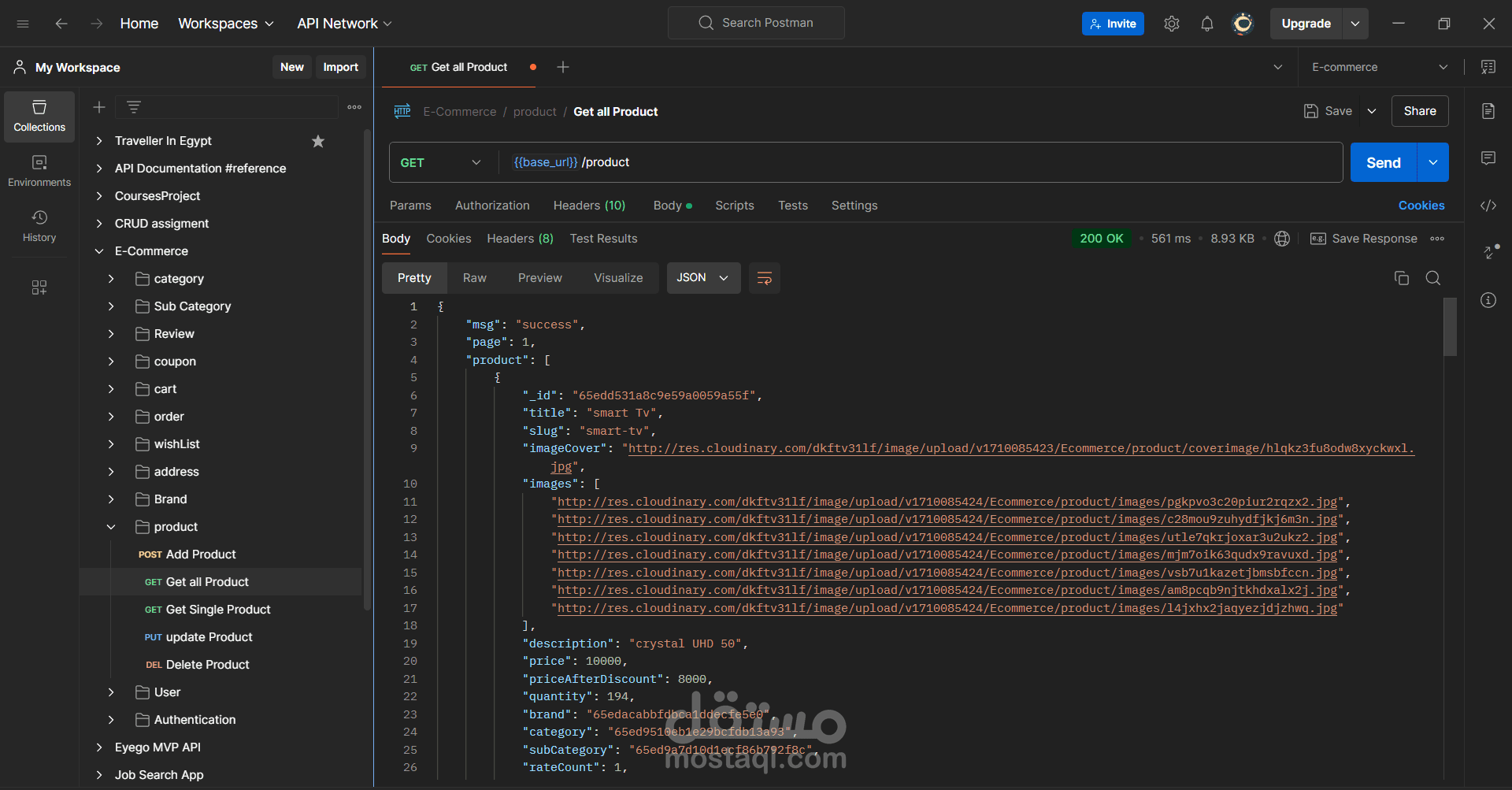
Task: Switch to the Authorization tab
Action: (x=492, y=206)
